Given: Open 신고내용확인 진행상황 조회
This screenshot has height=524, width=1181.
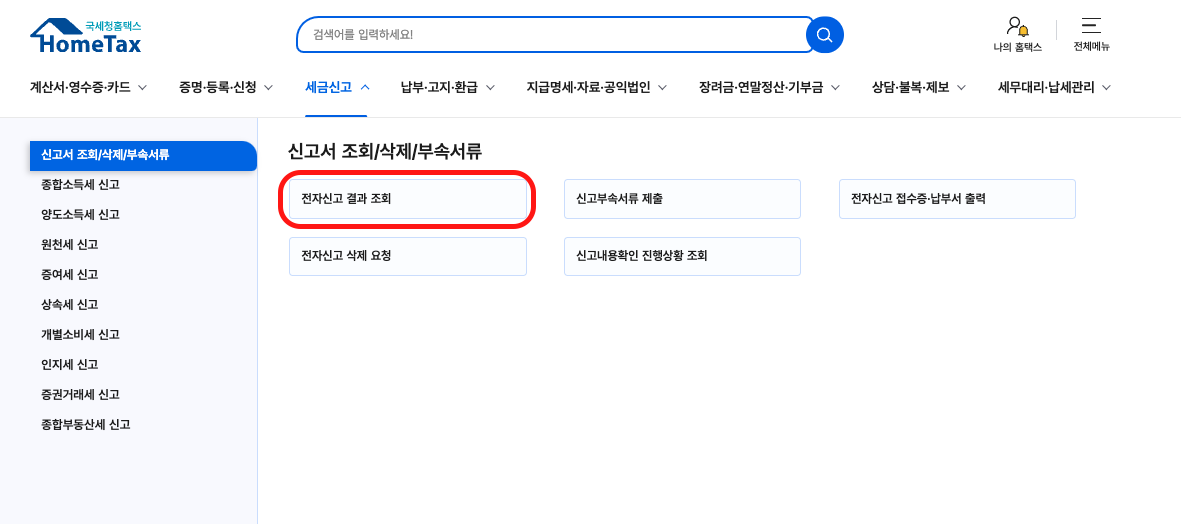Looking at the screenshot, I should 682,256.
